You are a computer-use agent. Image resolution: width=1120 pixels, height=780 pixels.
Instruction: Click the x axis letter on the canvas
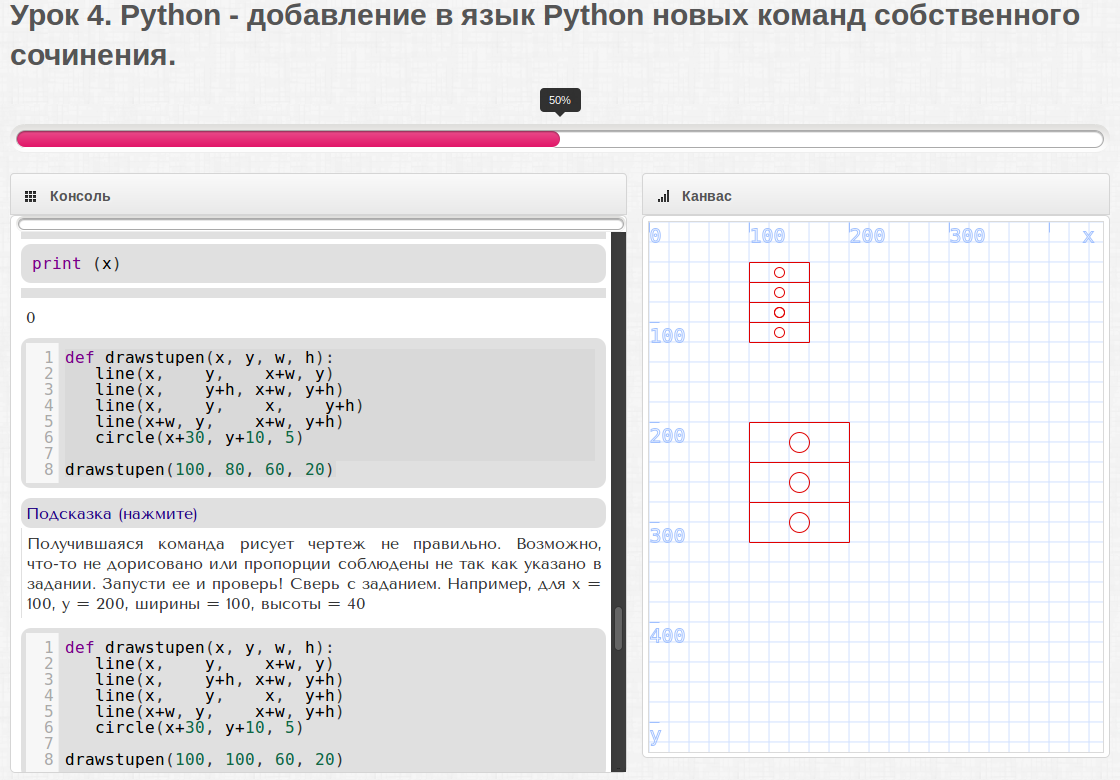coord(1088,236)
